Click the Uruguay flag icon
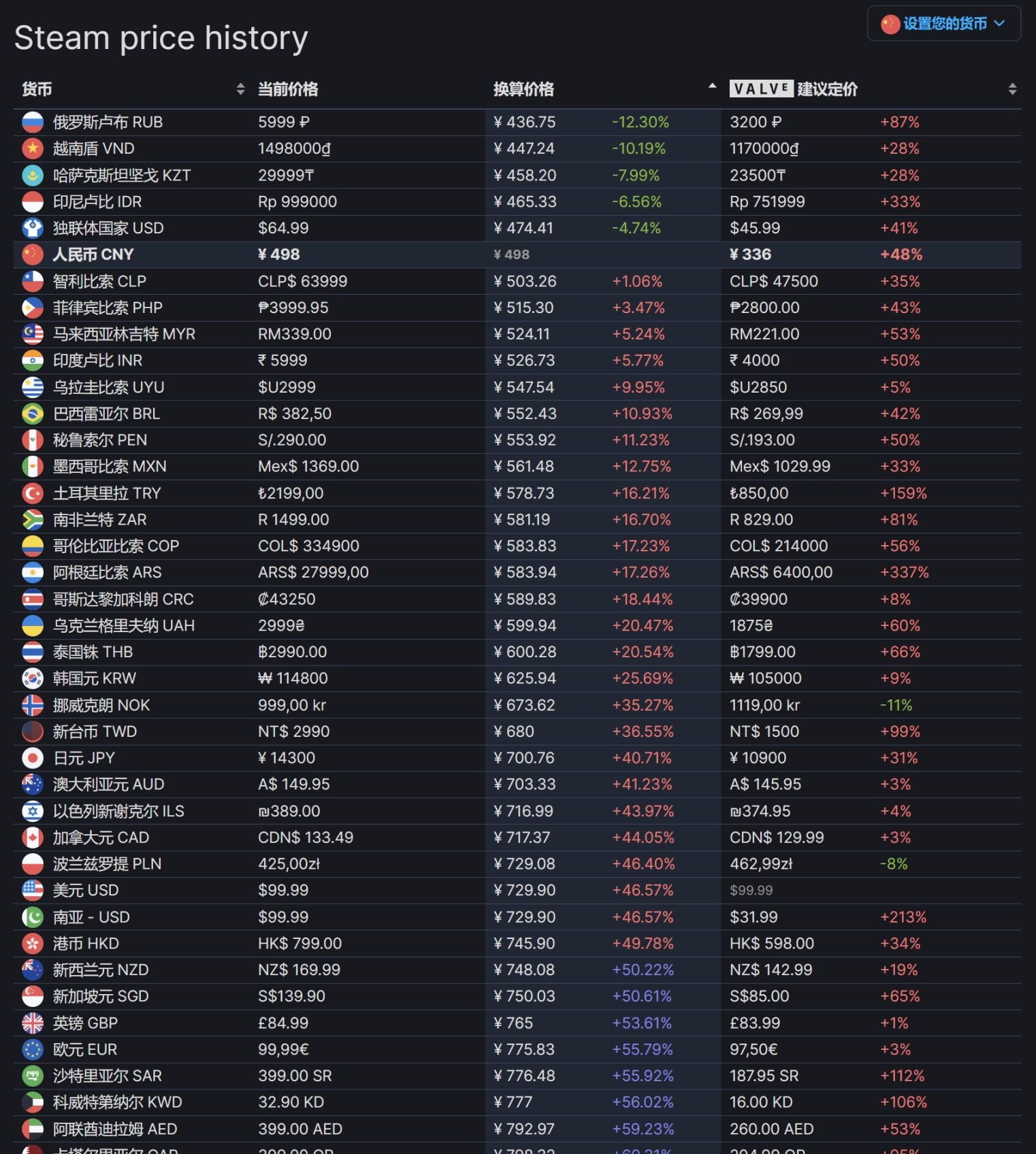Viewport: 1036px width, 1154px height. pyautogui.click(x=33, y=388)
